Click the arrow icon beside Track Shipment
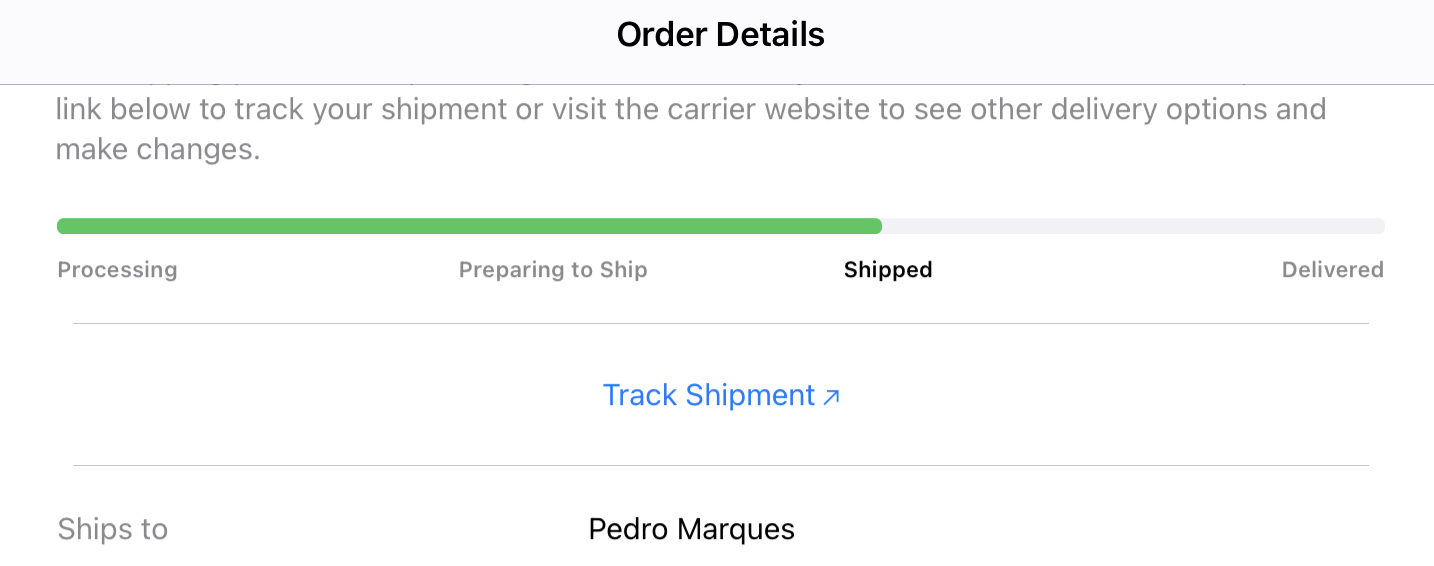The image size is (1434, 566). [831, 397]
